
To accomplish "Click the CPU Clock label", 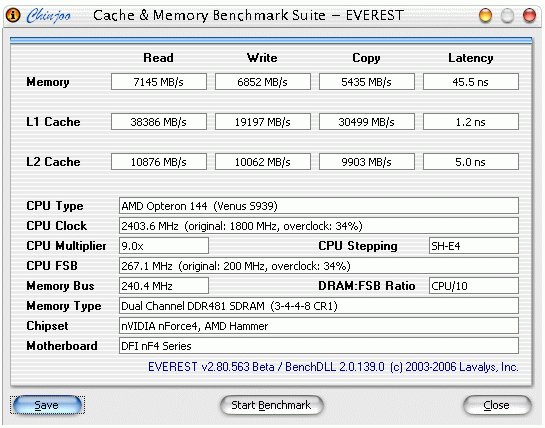I will coord(57,226).
